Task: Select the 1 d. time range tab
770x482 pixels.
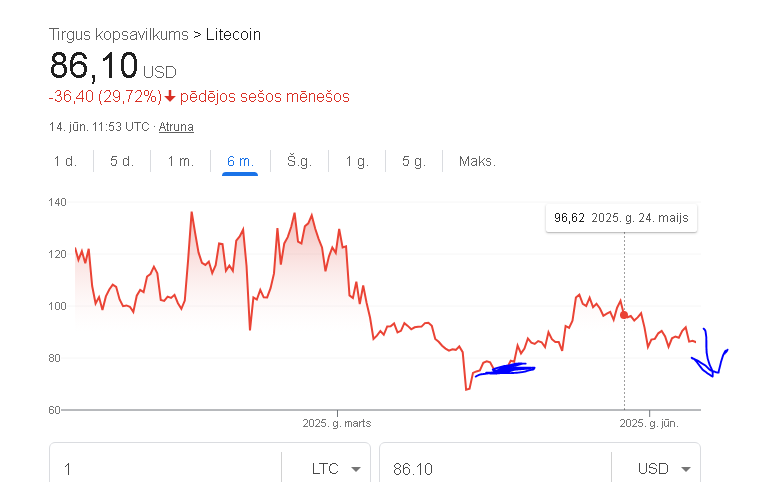Action: click(x=65, y=161)
